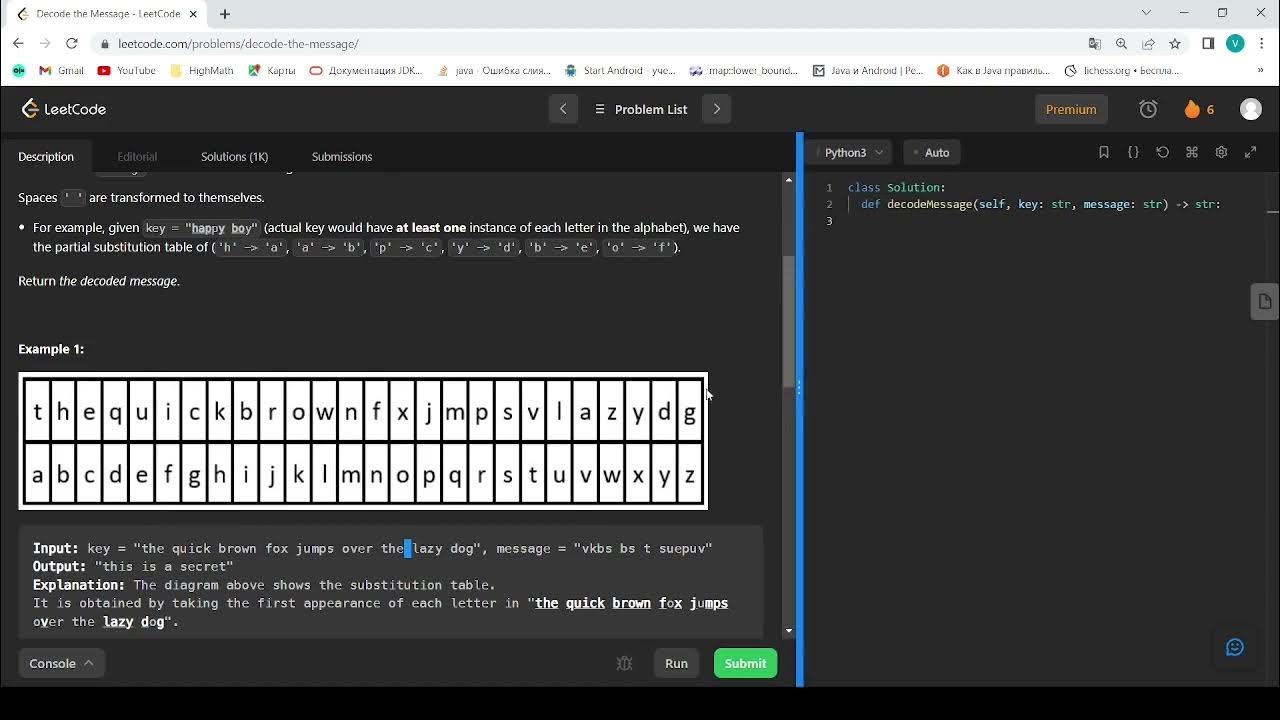Image resolution: width=1280 pixels, height=720 pixels.
Task: Click line 3 in code editor
Action: [x=1040, y=221]
